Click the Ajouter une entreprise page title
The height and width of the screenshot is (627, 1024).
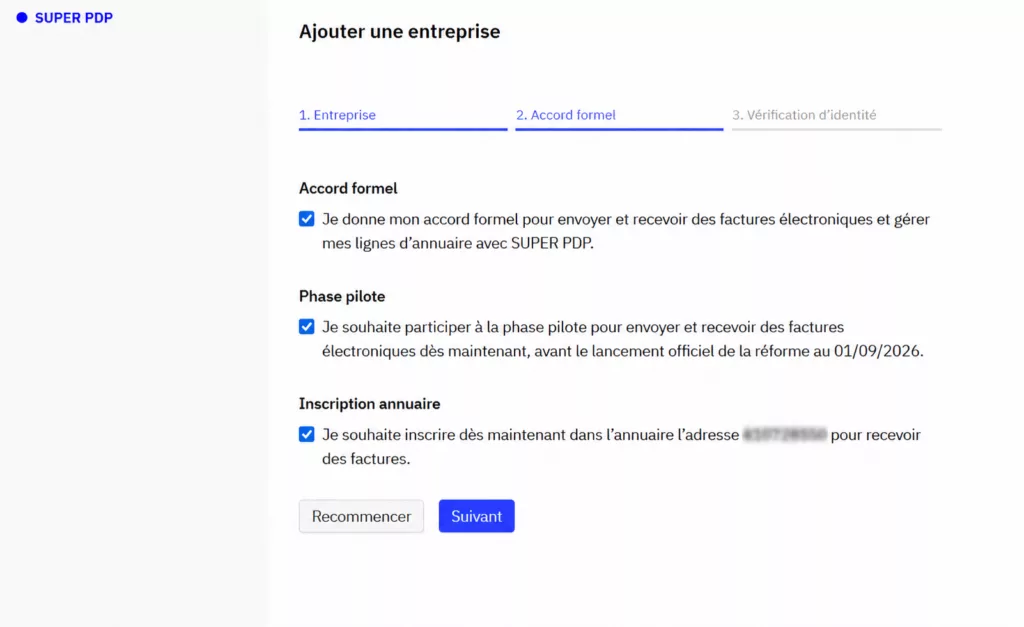(399, 31)
